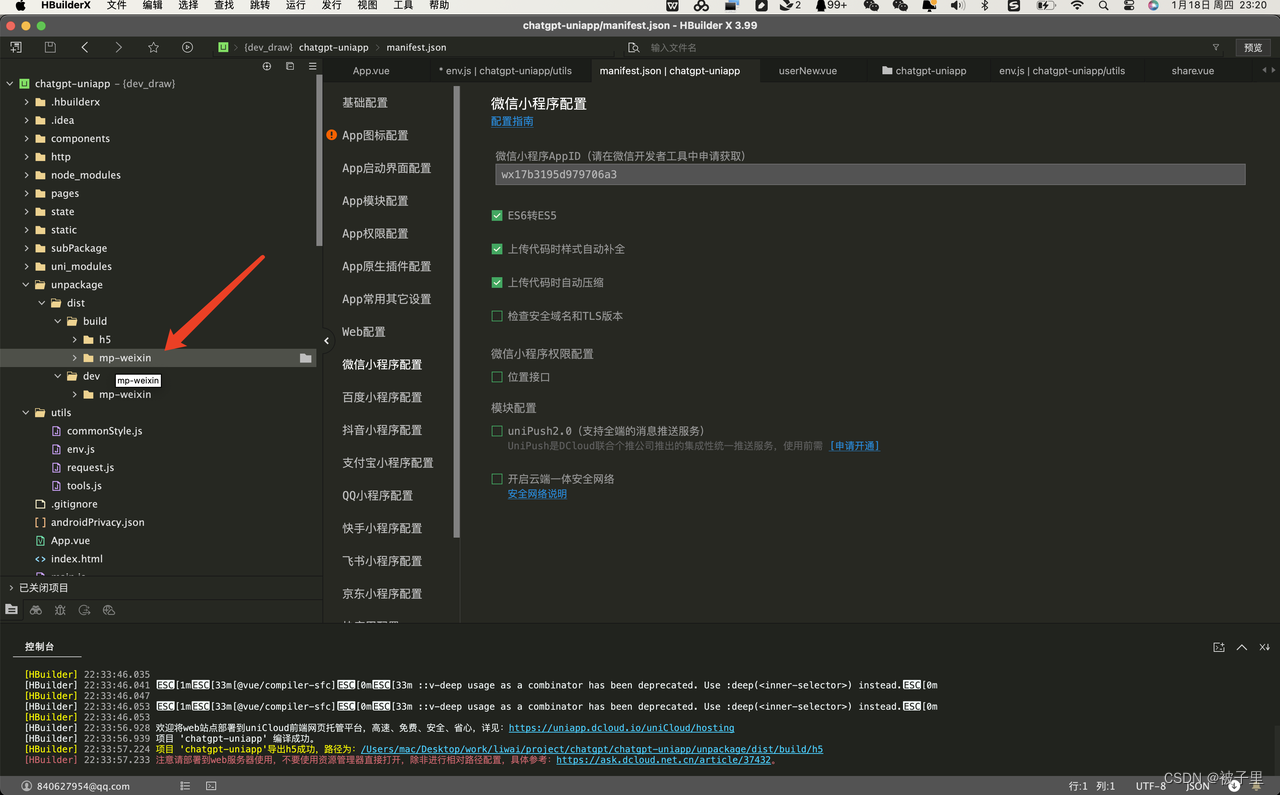Open macOS Spotlight search icon
Viewport: 1280px width, 795px height.
1103,5
